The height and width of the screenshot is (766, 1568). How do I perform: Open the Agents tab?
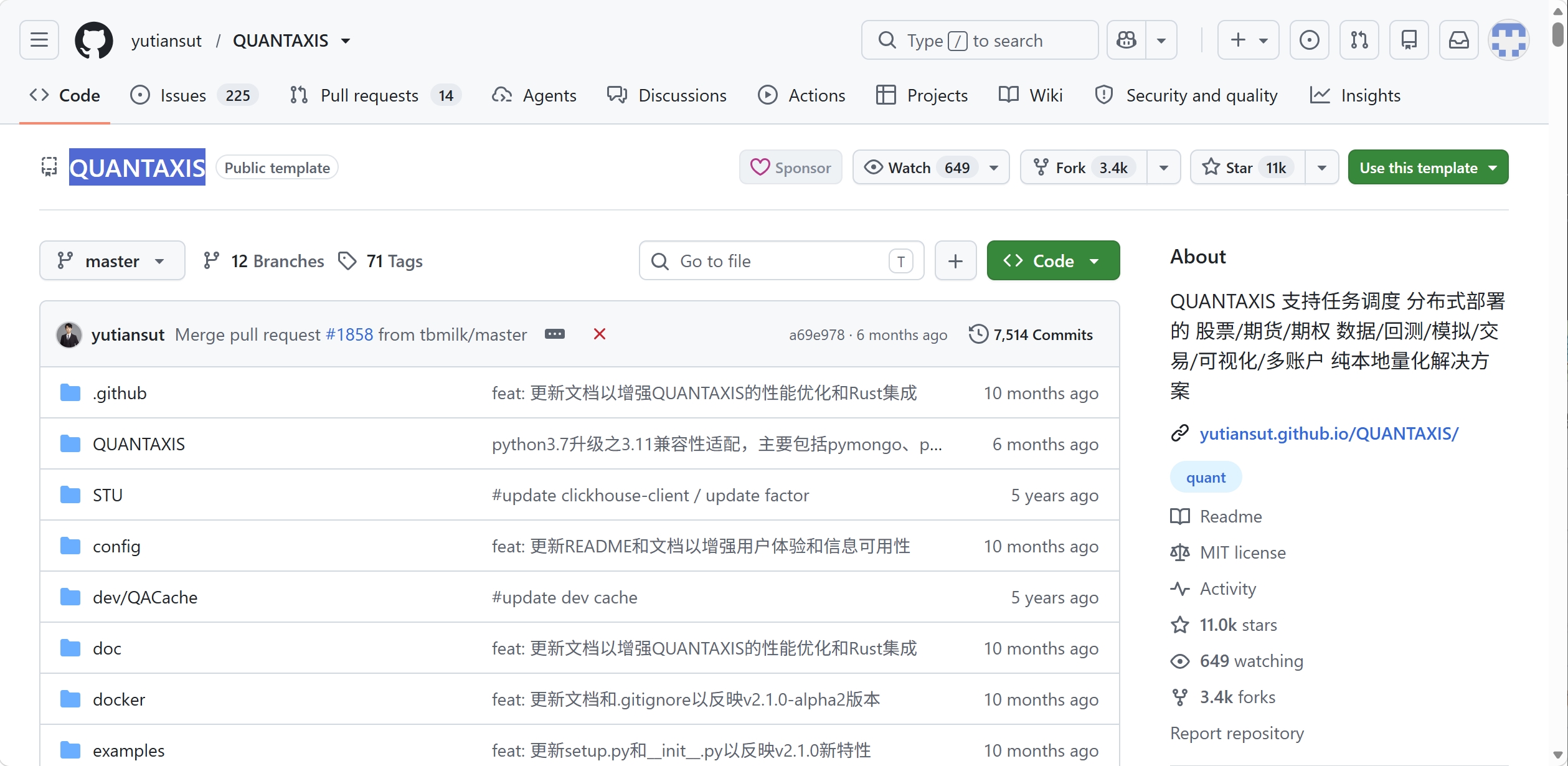tap(534, 95)
